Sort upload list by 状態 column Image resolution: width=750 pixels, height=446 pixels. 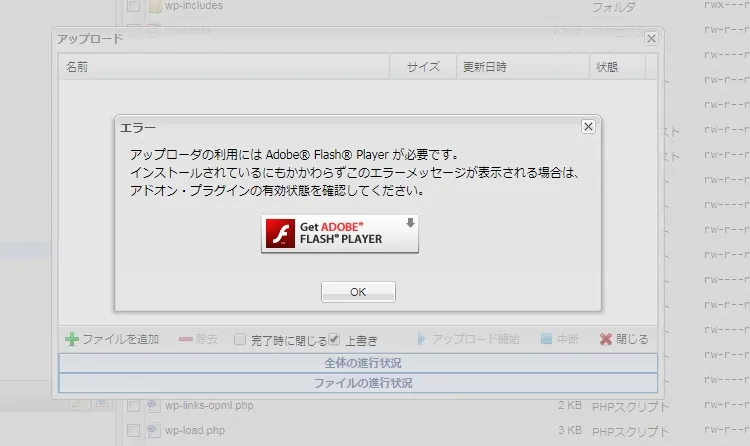tap(618, 67)
